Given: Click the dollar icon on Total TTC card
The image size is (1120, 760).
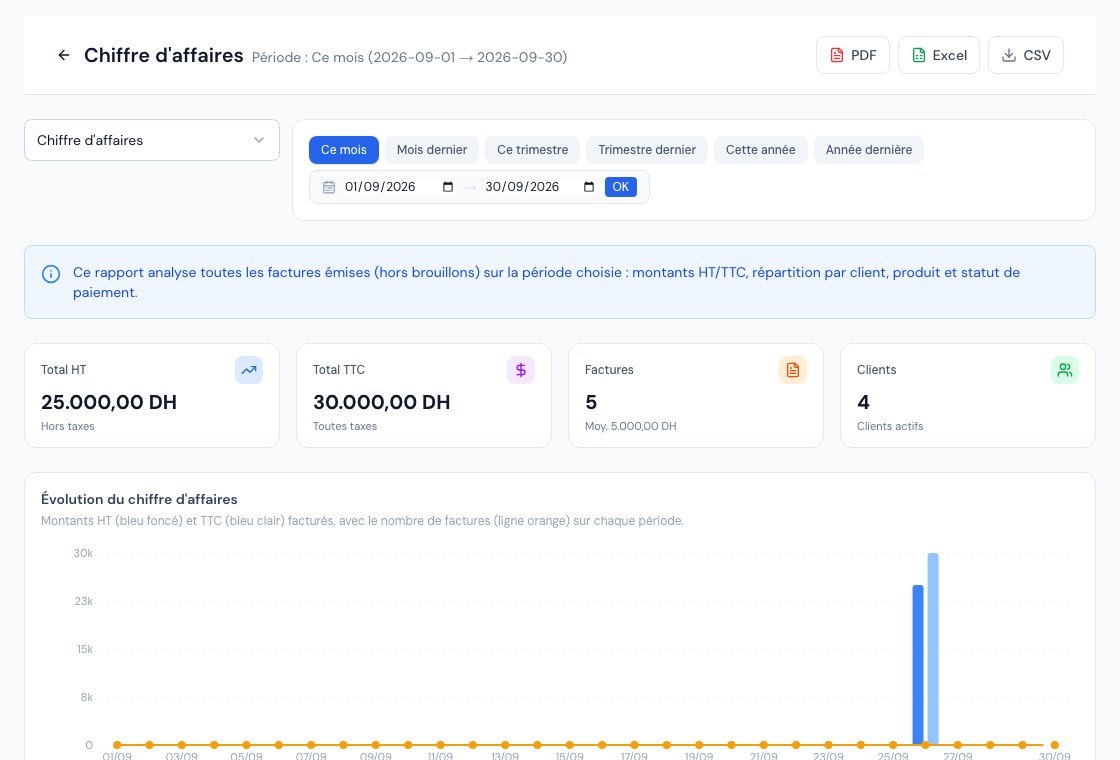Looking at the screenshot, I should click(x=521, y=370).
